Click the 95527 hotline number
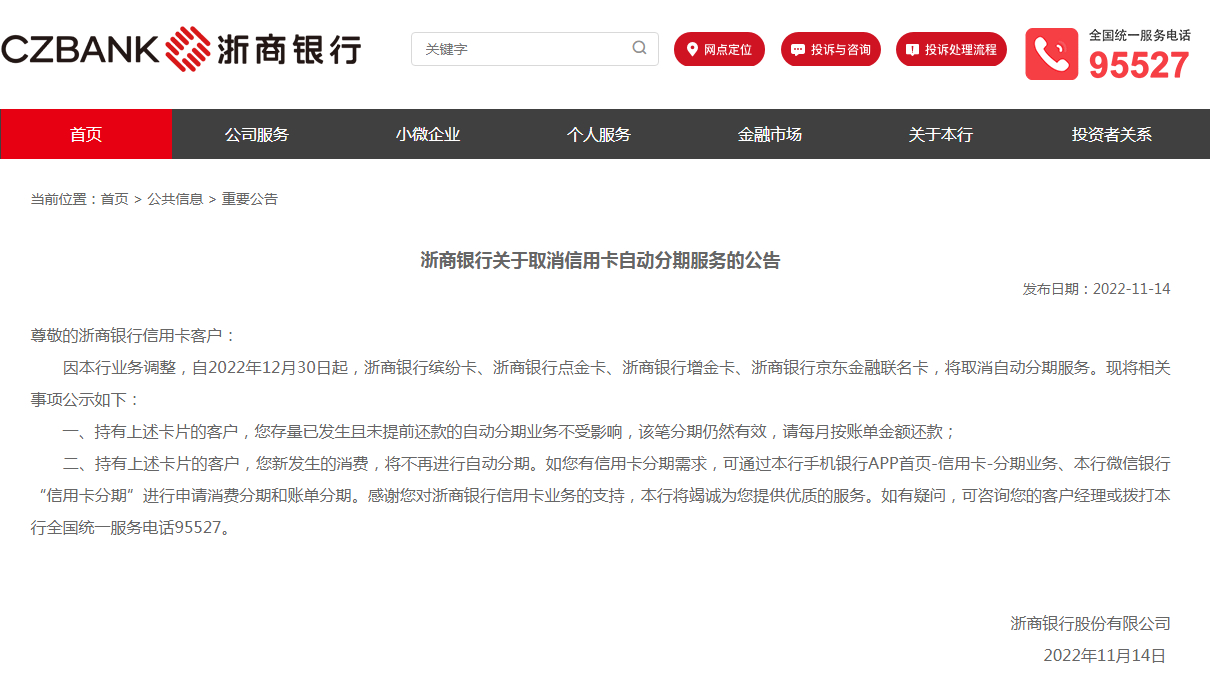The height and width of the screenshot is (690, 1210). pos(1139,65)
